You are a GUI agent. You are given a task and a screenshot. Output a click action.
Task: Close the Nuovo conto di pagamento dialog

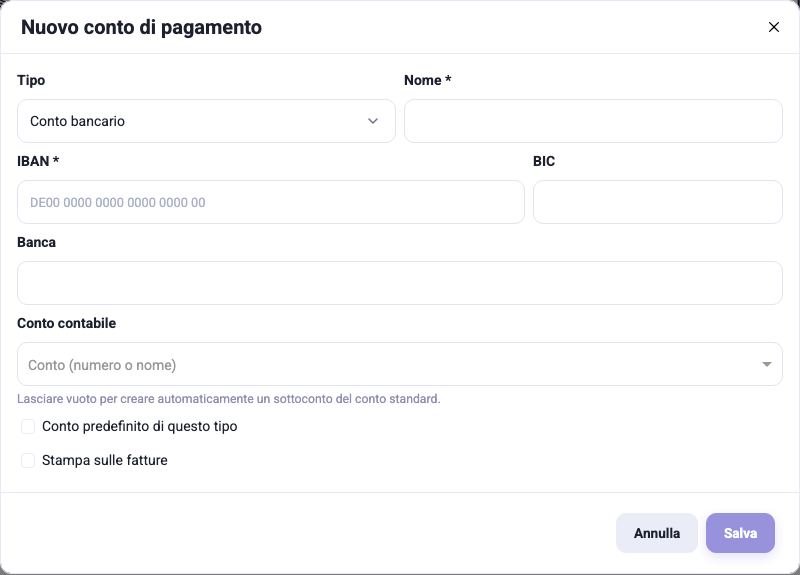click(773, 27)
